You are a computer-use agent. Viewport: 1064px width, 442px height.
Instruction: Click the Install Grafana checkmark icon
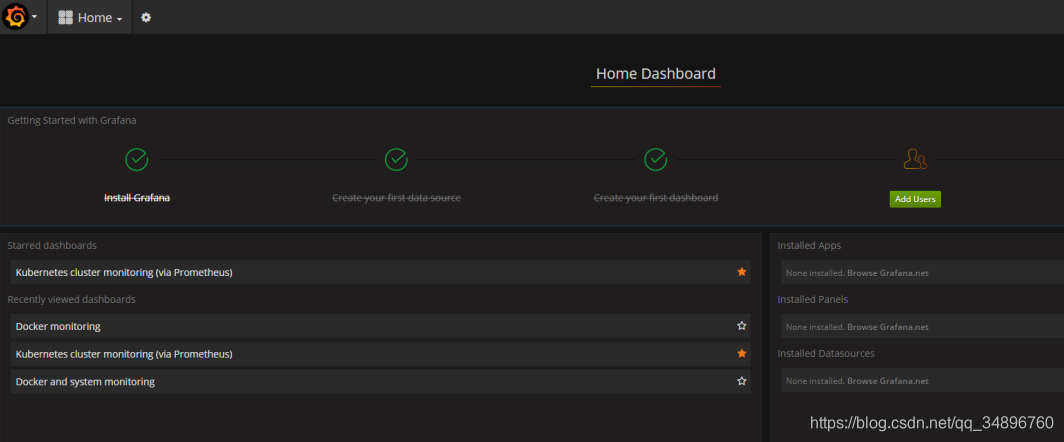click(137, 160)
